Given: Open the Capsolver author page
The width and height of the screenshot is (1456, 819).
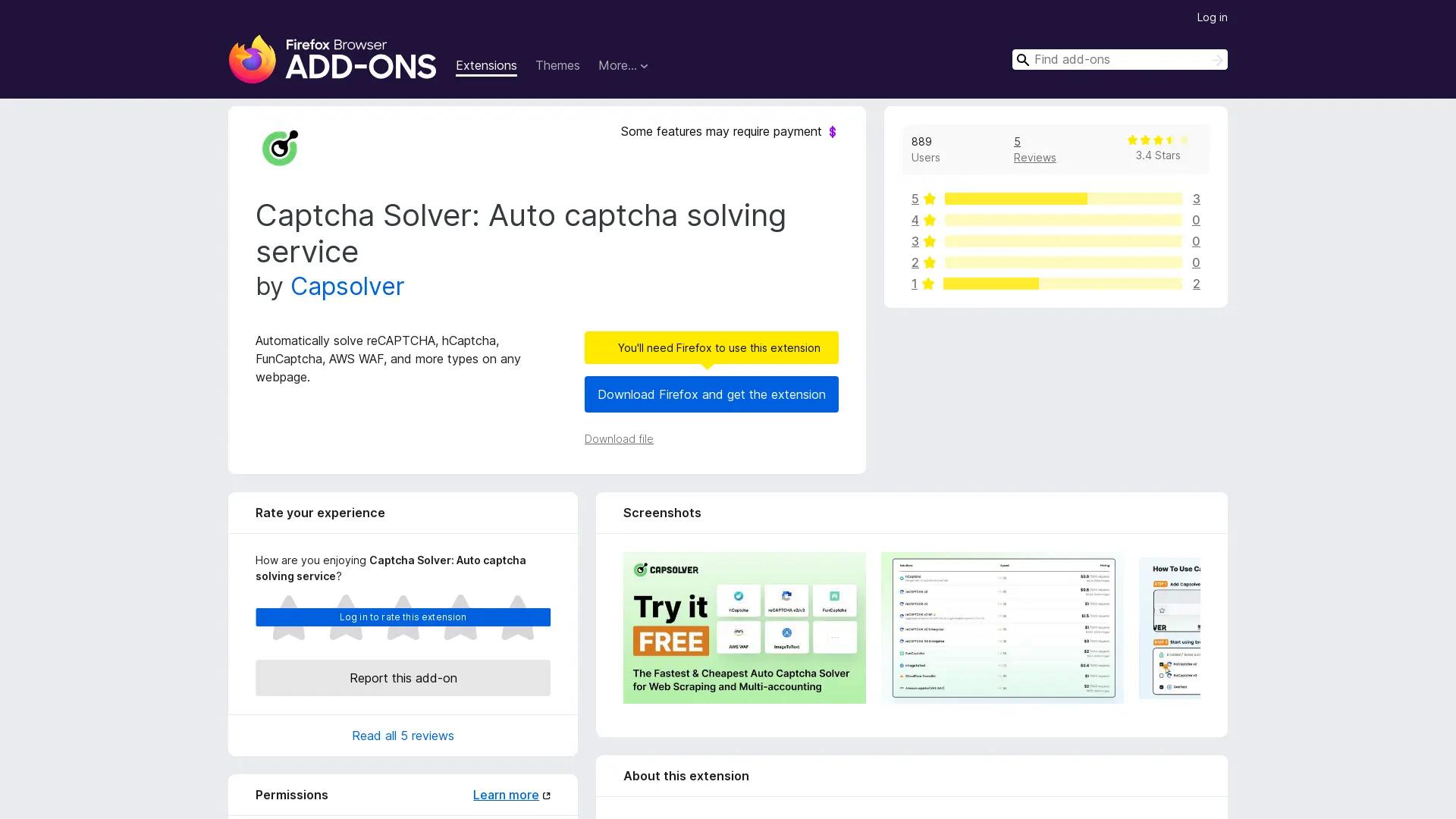Looking at the screenshot, I should (347, 287).
